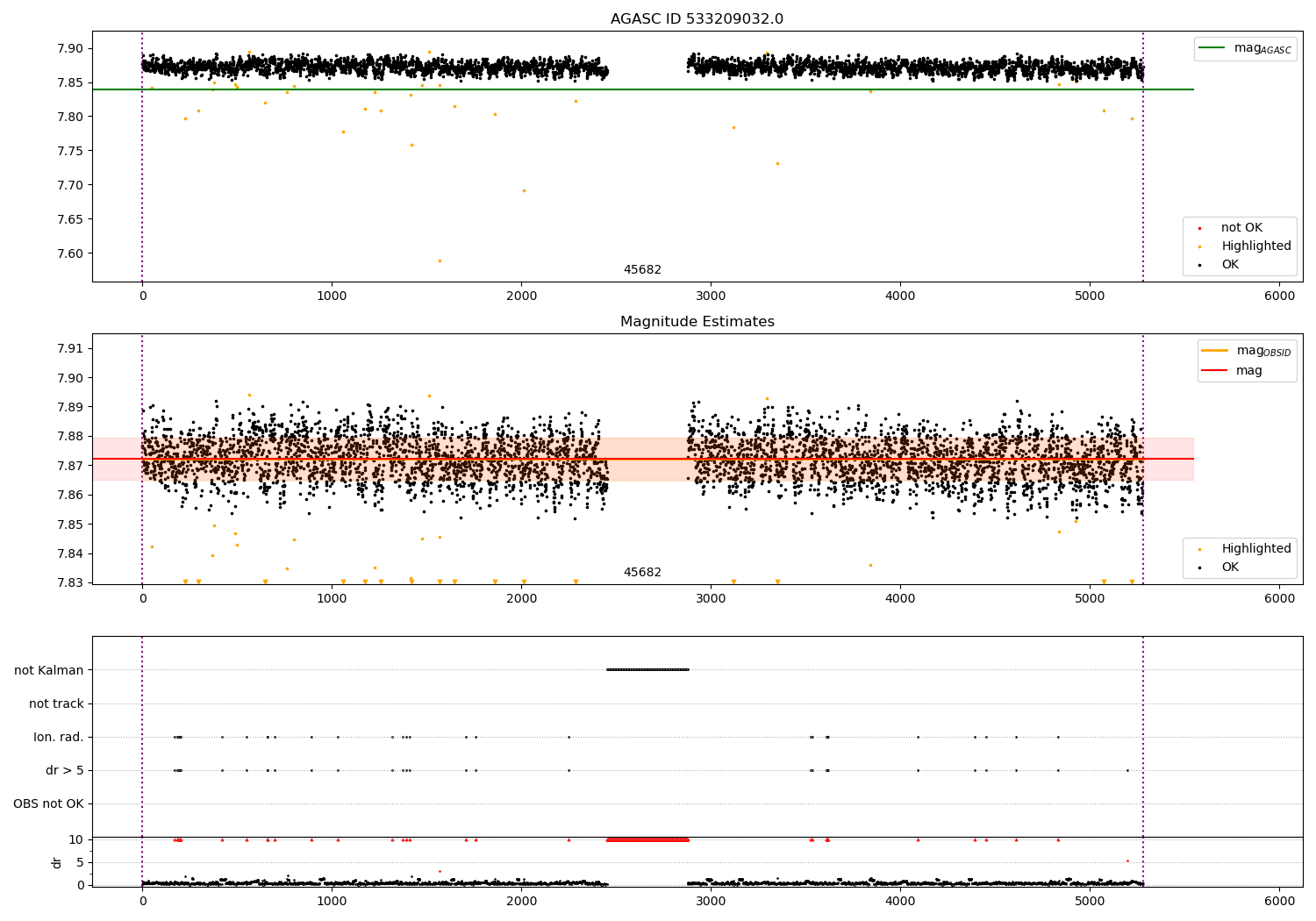Click the 'Magnitude Estimates' subplot title

pyautogui.click(x=697, y=322)
